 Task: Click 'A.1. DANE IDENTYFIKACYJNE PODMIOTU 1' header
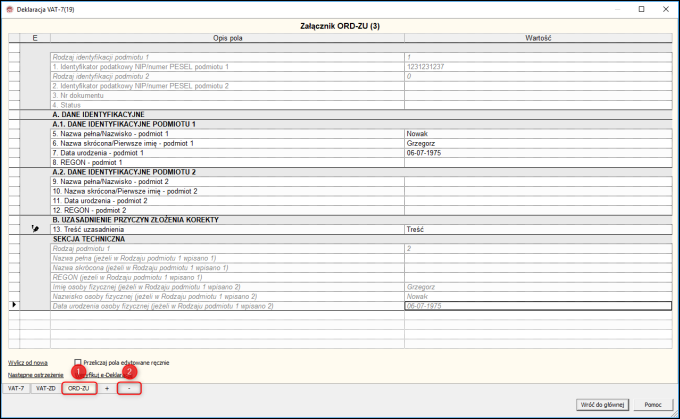124,124
